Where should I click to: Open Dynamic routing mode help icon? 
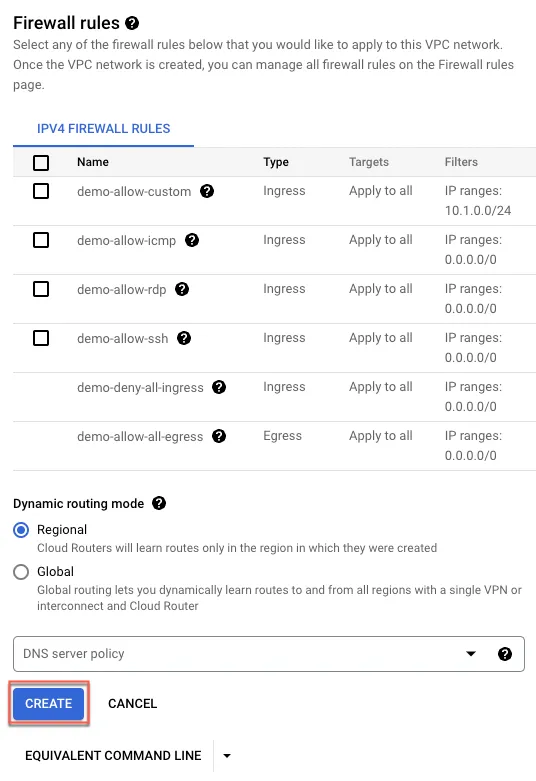click(x=159, y=503)
